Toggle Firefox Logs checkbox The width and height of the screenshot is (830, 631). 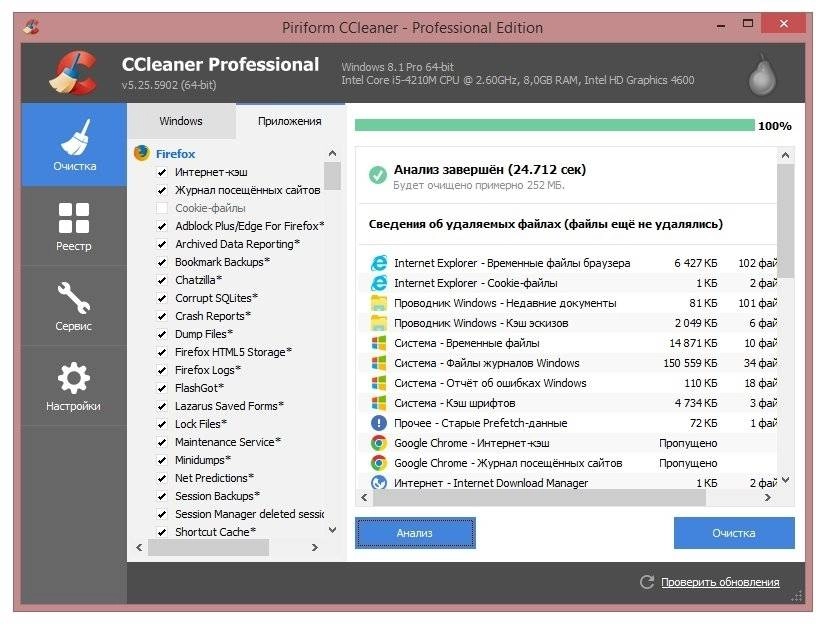pos(162,370)
